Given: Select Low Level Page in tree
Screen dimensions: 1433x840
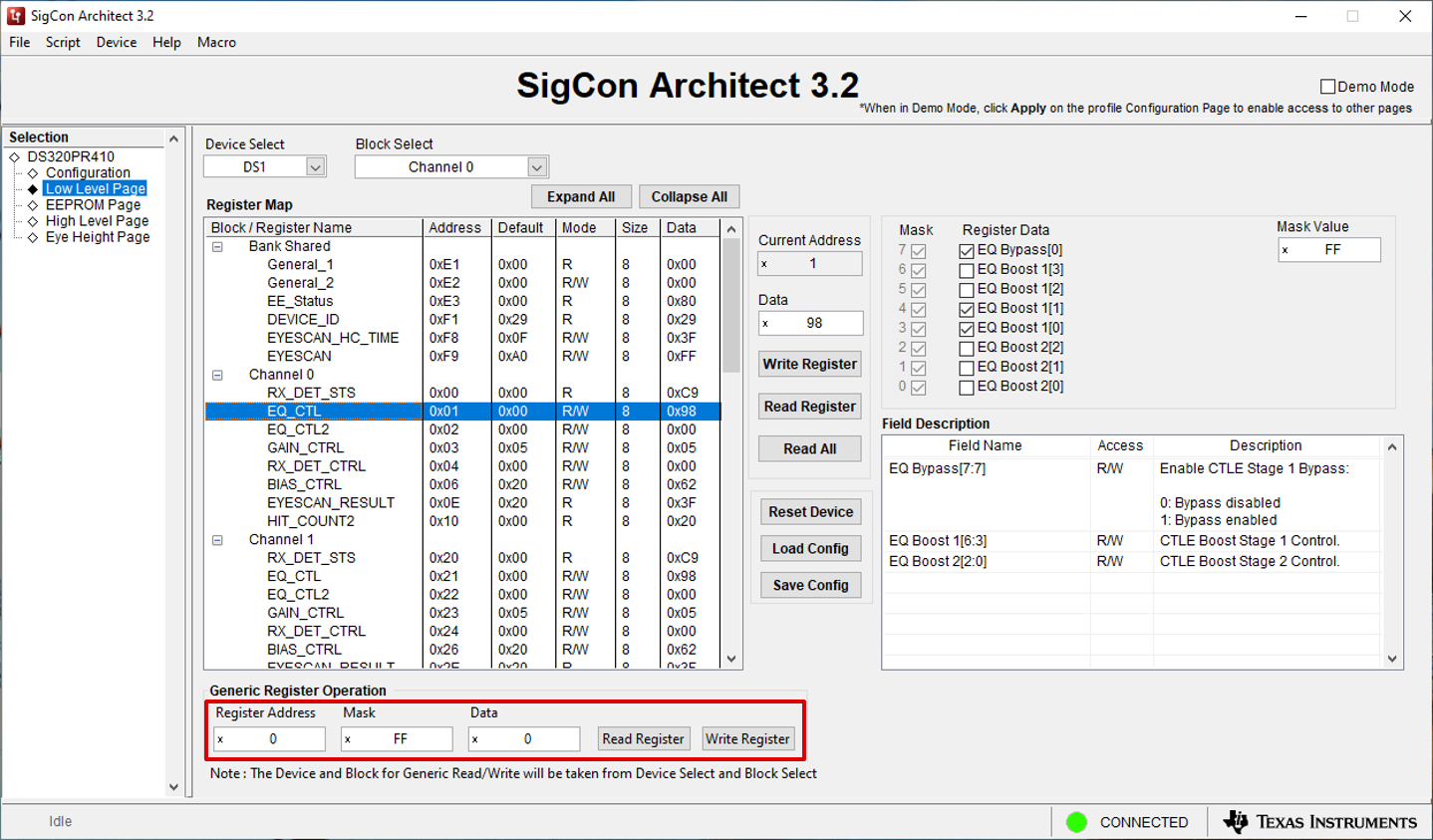Looking at the screenshot, I should click(96, 188).
